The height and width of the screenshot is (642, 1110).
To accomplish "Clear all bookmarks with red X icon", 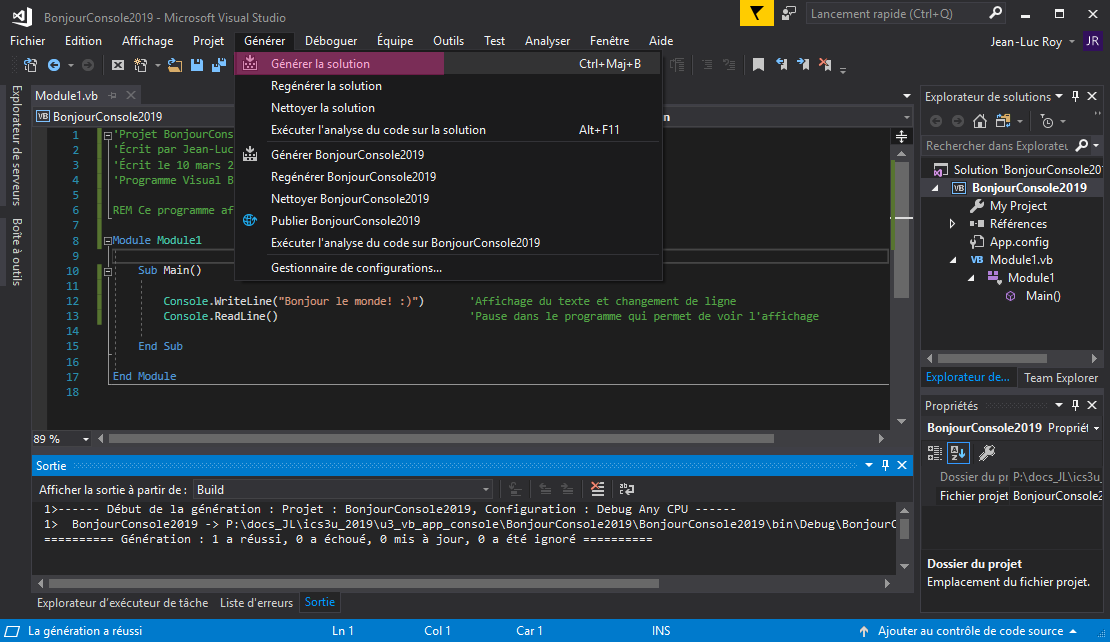I will coord(825,65).
